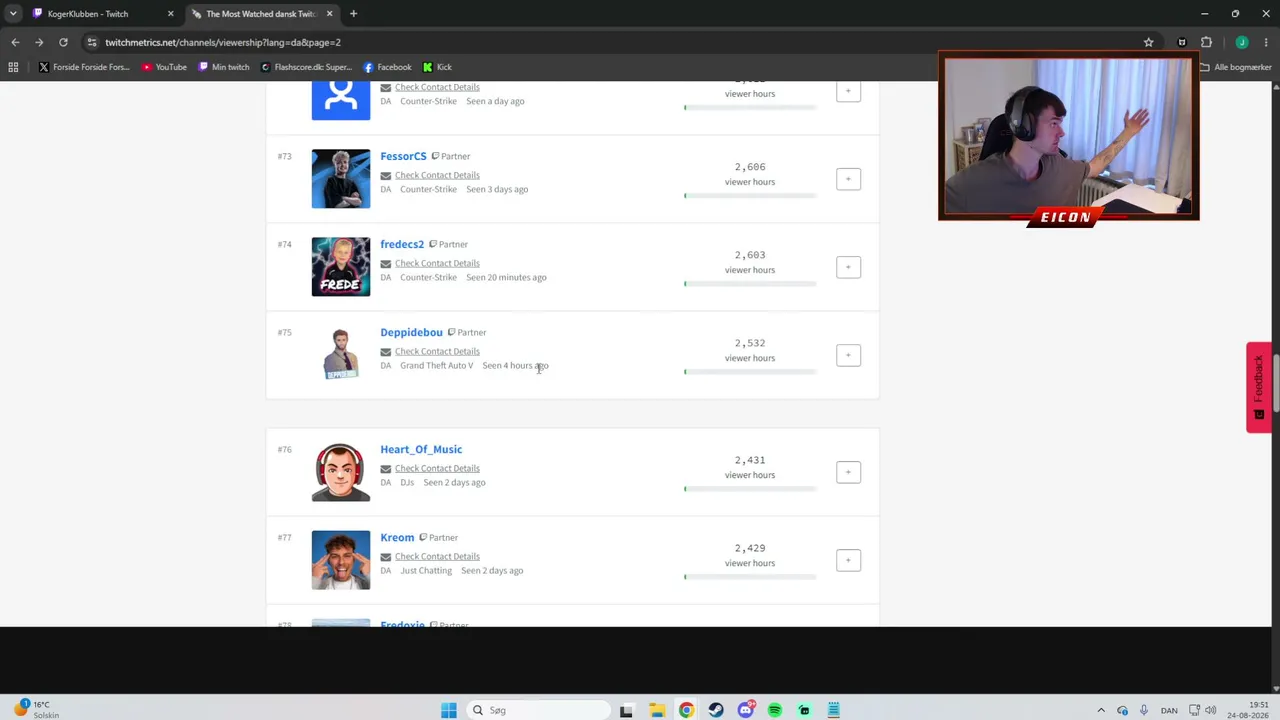The image size is (1280, 720).
Task: Open the Notepad taskbar icon
Action: coord(834,710)
